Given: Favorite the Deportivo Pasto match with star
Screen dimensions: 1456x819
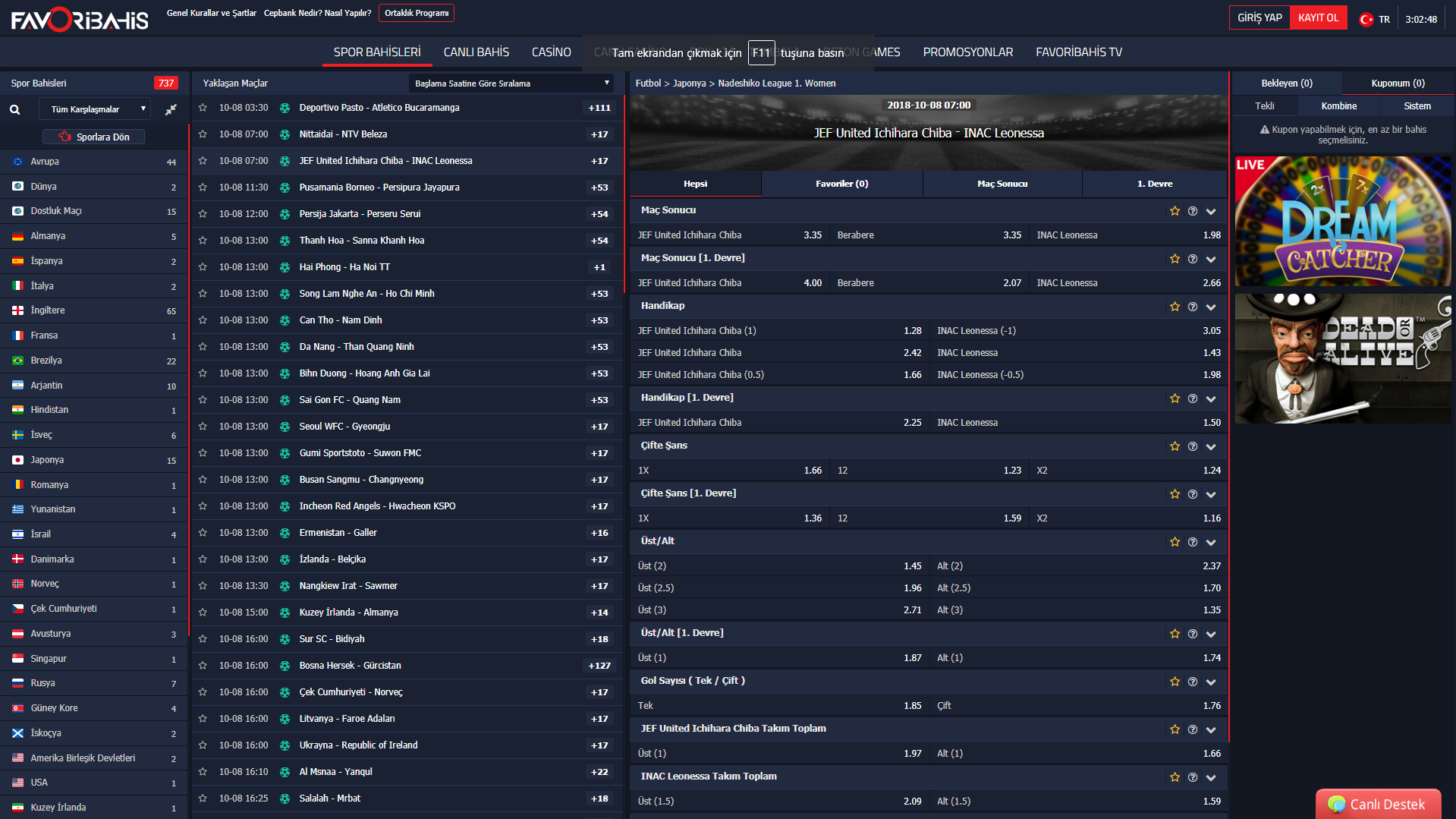Looking at the screenshot, I should [203, 108].
